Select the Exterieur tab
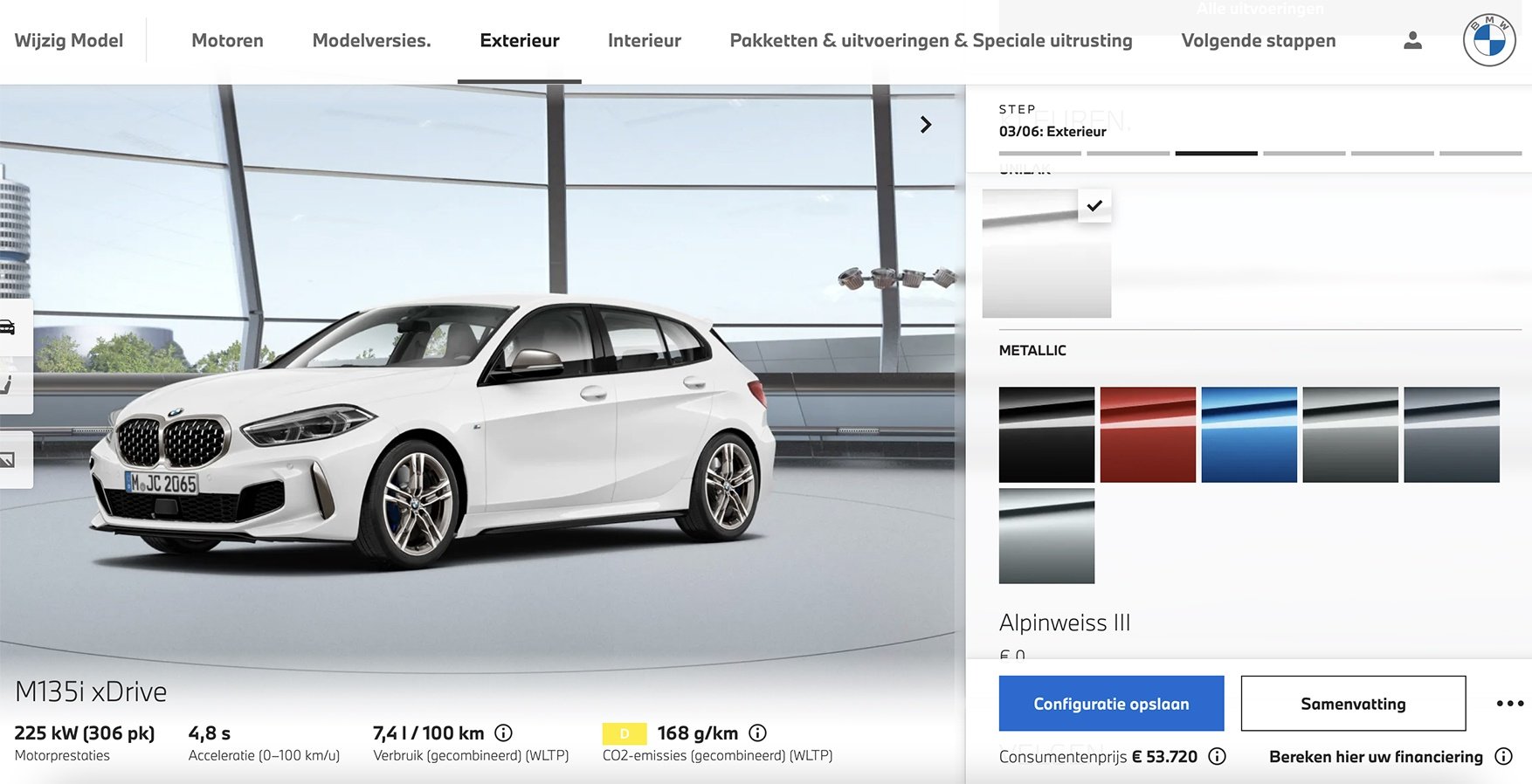The image size is (1532, 784). (x=520, y=40)
